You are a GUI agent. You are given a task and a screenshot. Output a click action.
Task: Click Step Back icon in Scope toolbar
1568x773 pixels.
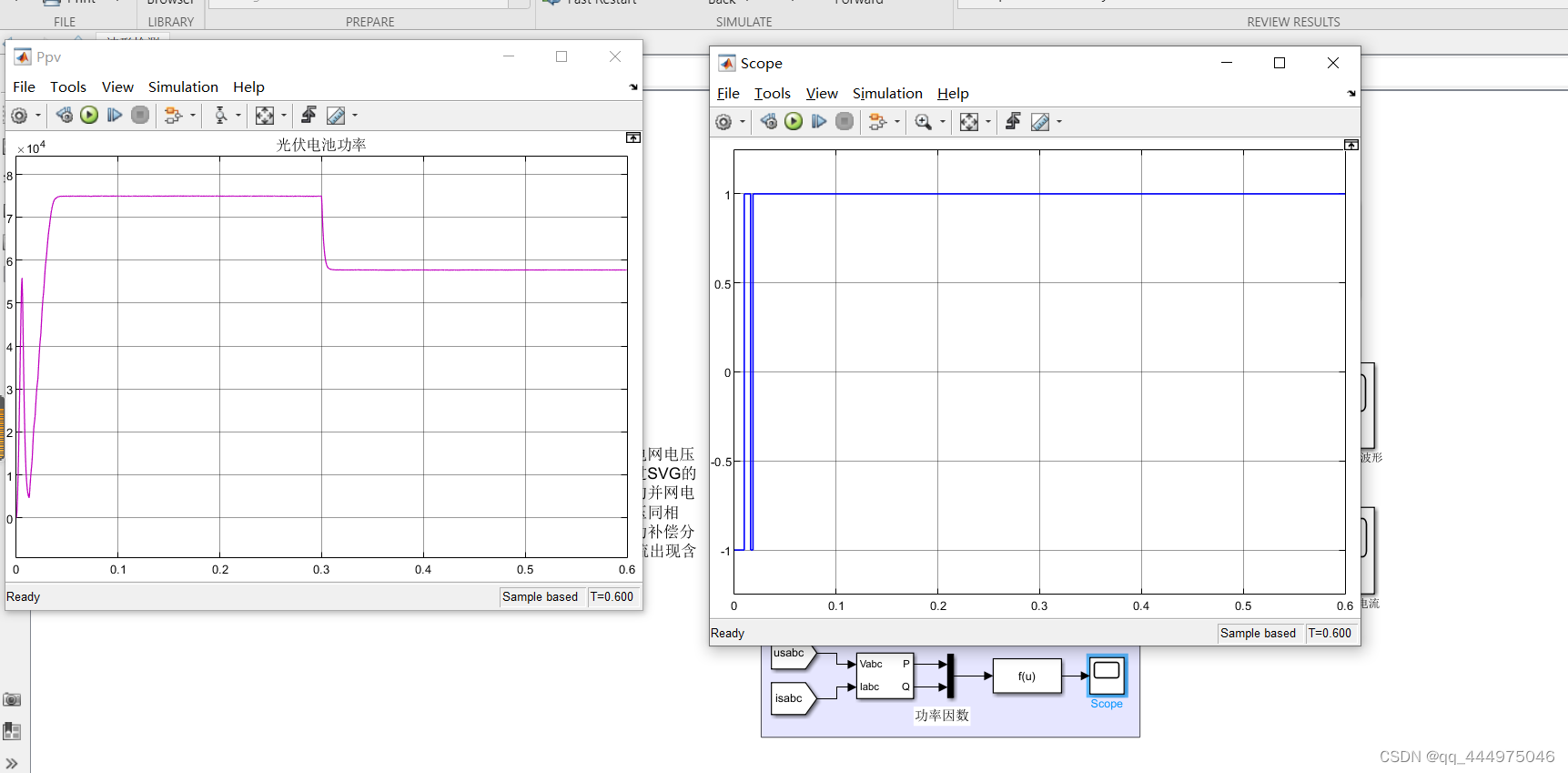click(x=769, y=121)
